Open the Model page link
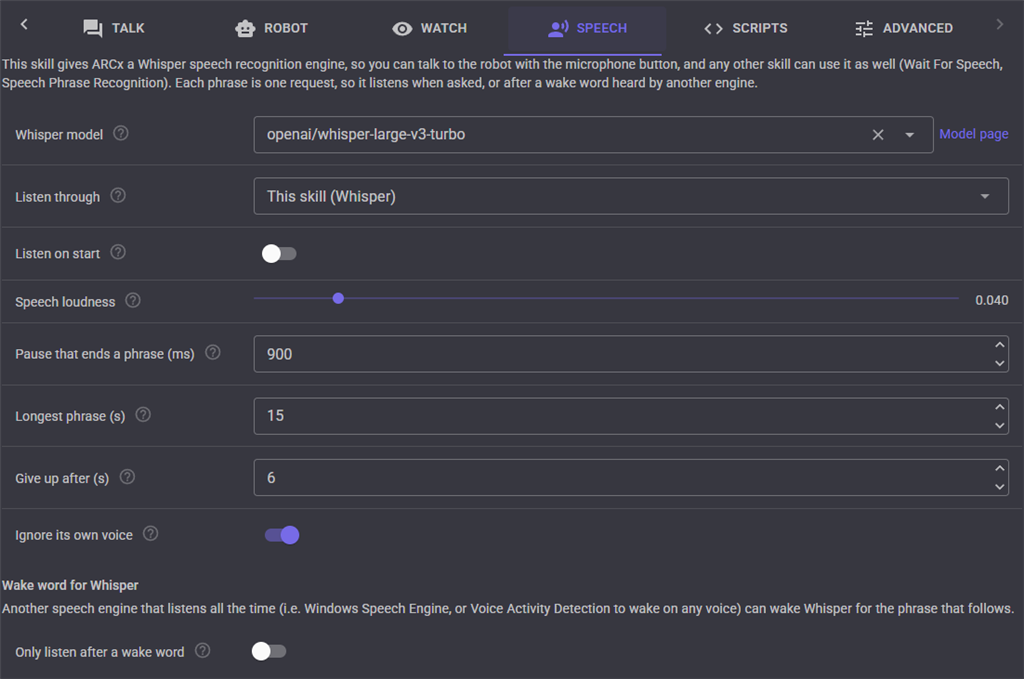This screenshot has height=679, width=1024. 974,134
